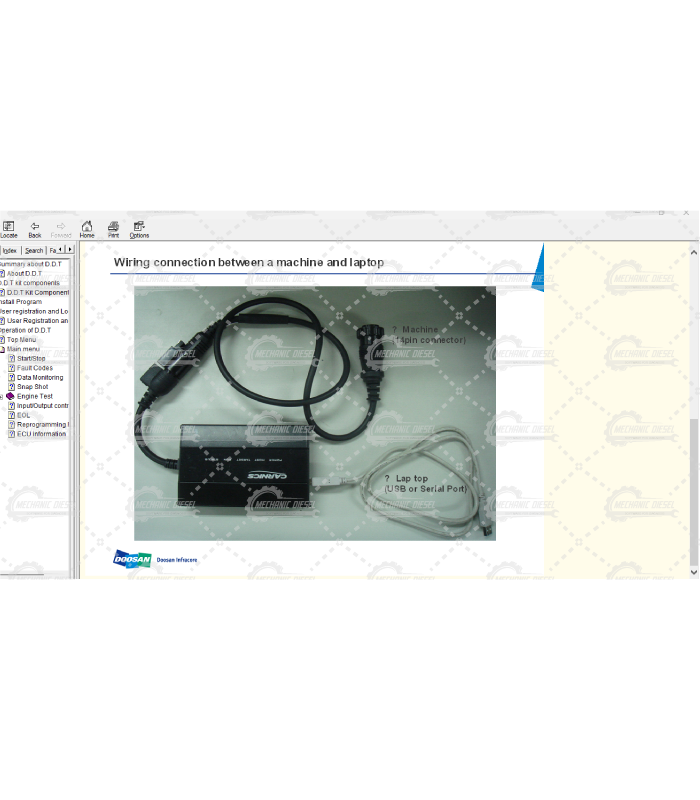This screenshot has height=800, width=700.
Task: Open the About D.D.T topic
Action: 24,273
